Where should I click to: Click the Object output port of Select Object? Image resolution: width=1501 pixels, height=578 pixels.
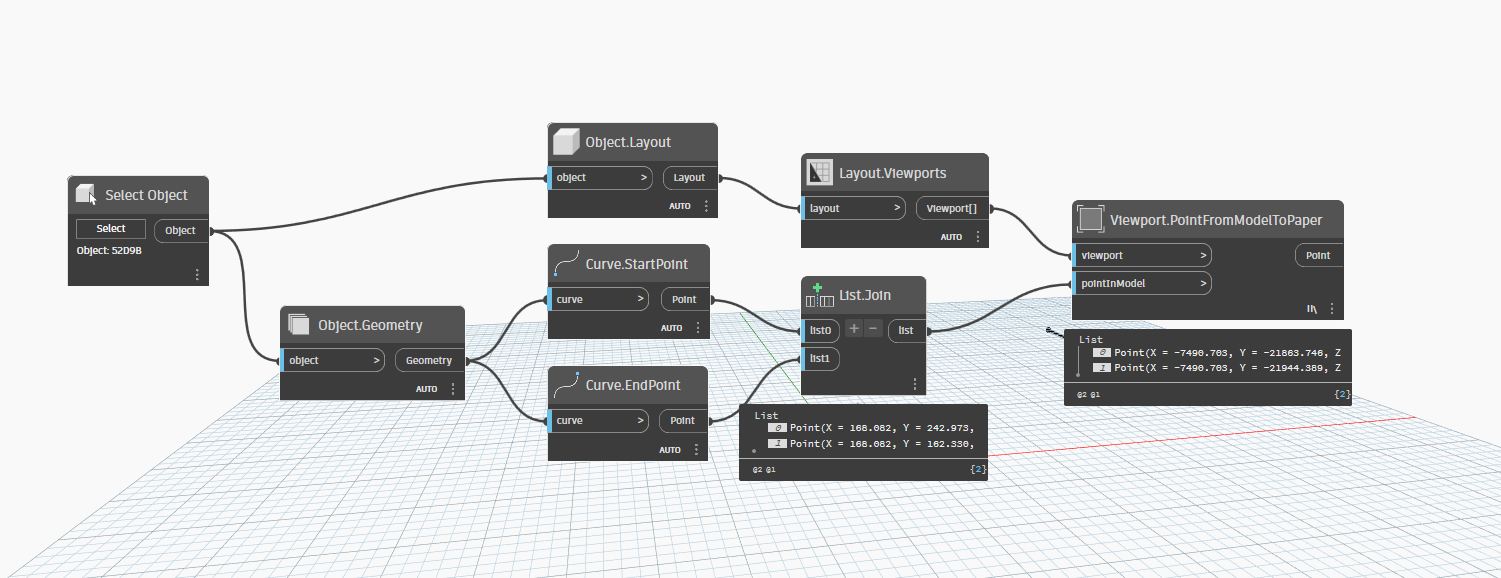(x=181, y=230)
